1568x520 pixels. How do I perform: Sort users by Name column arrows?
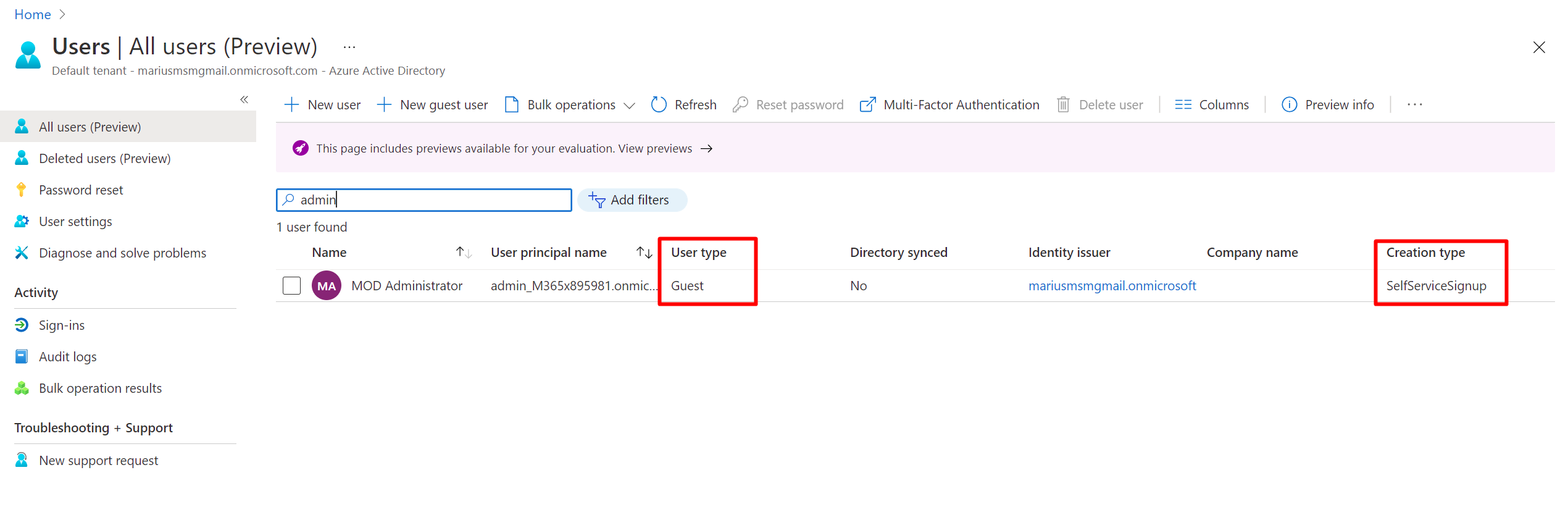coord(464,253)
